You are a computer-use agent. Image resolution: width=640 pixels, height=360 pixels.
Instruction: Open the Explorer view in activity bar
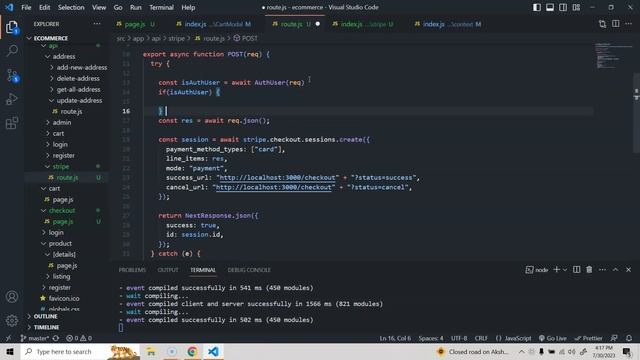[12, 27]
